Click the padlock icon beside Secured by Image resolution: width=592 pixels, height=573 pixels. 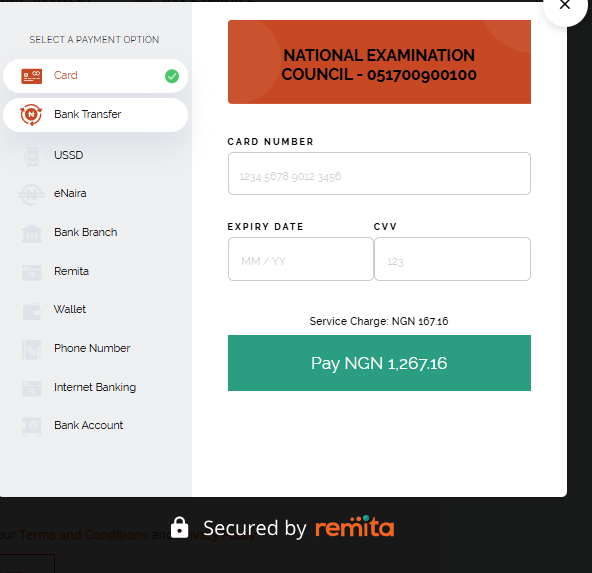pyautogui.click(x=179, y=527)
